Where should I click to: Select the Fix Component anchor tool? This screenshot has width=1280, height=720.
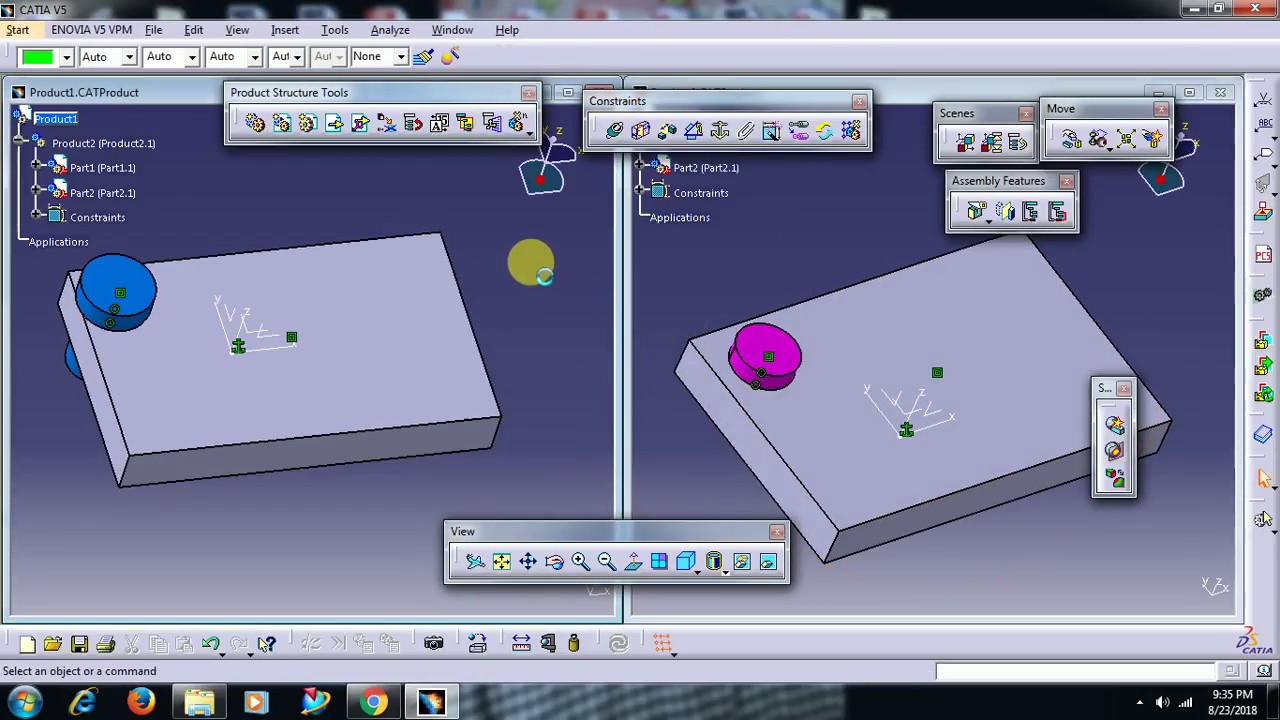point(719,131)
